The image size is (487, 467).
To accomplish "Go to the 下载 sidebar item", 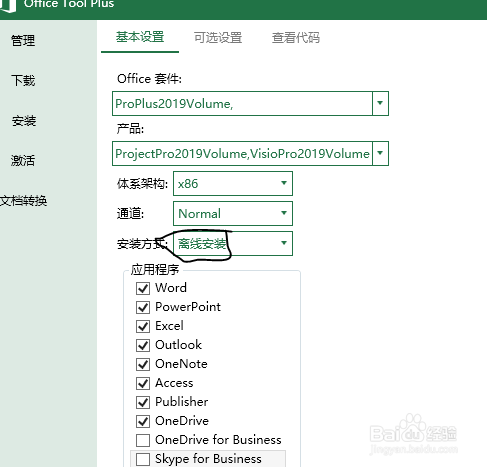I will pyautogui.click(x=23, y=80).
